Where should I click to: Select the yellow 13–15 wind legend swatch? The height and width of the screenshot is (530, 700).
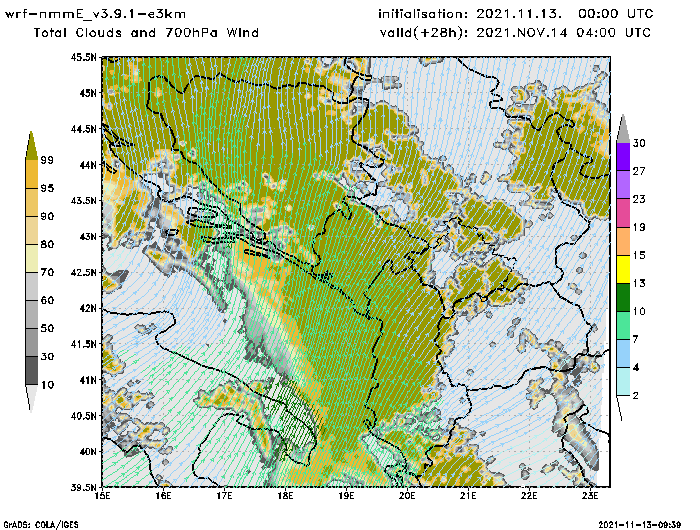coord(623,269)
